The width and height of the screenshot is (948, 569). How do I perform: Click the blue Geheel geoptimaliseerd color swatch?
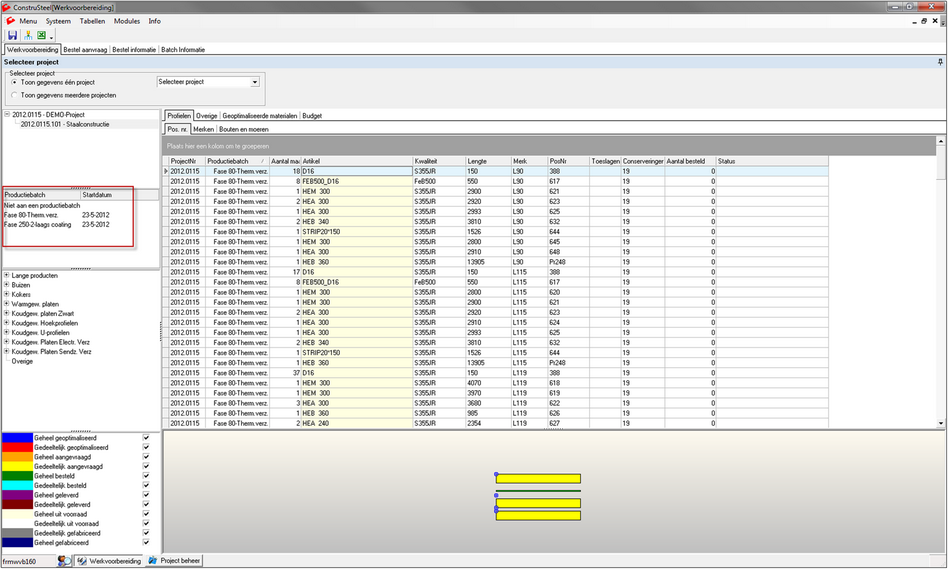coord(18,438)
